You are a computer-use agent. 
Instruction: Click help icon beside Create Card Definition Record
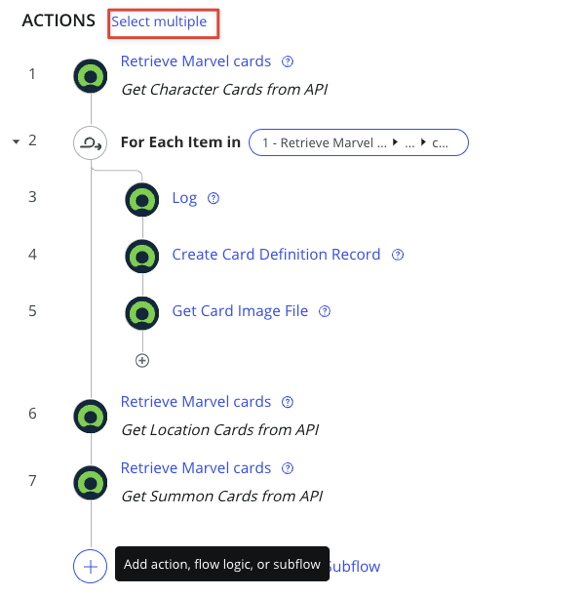pos(398,255)
